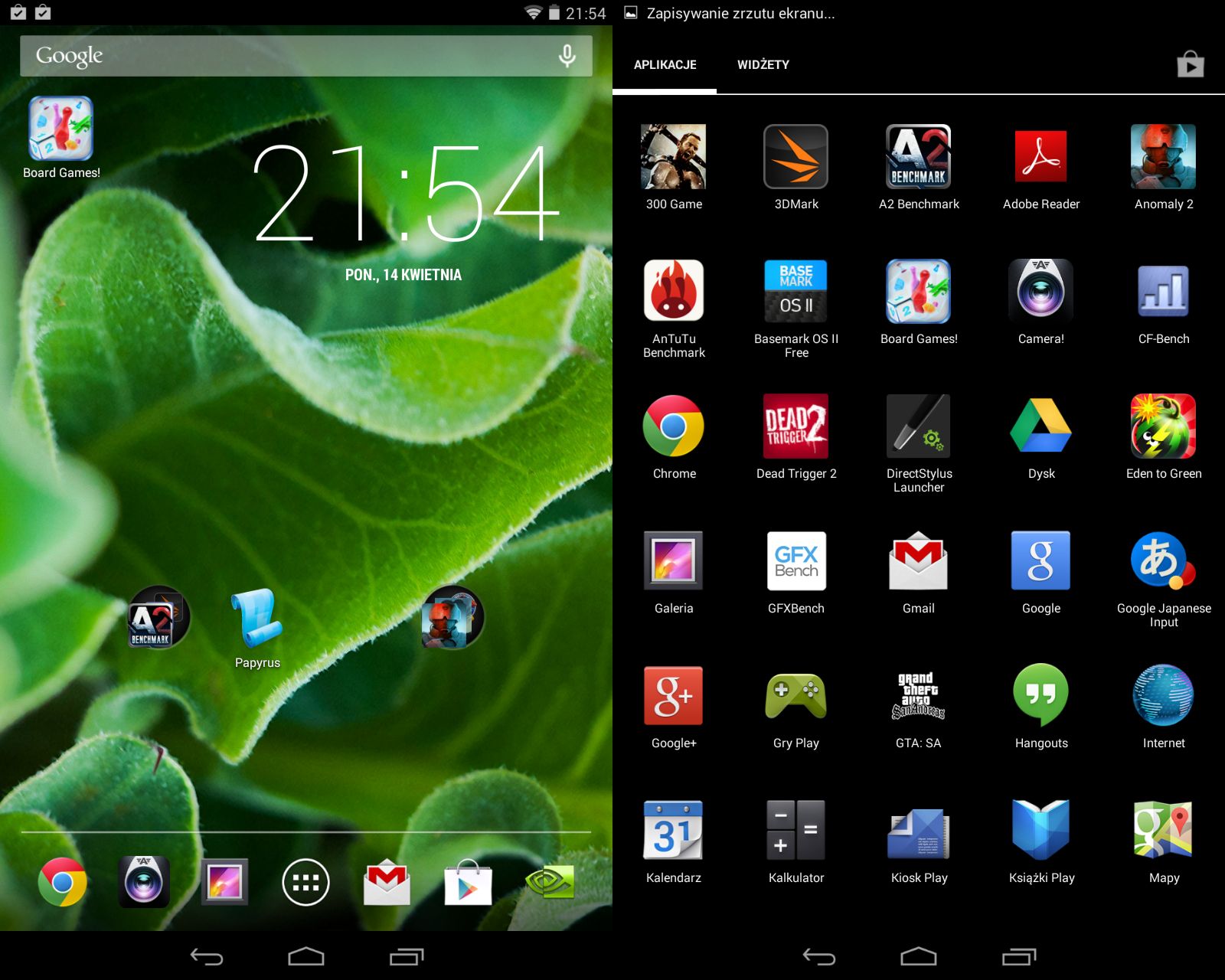Image resolution: width=1225 pixels, height=980 pixels.
Task: Open Gry Play (Play Games)
Action: [796, 696]
